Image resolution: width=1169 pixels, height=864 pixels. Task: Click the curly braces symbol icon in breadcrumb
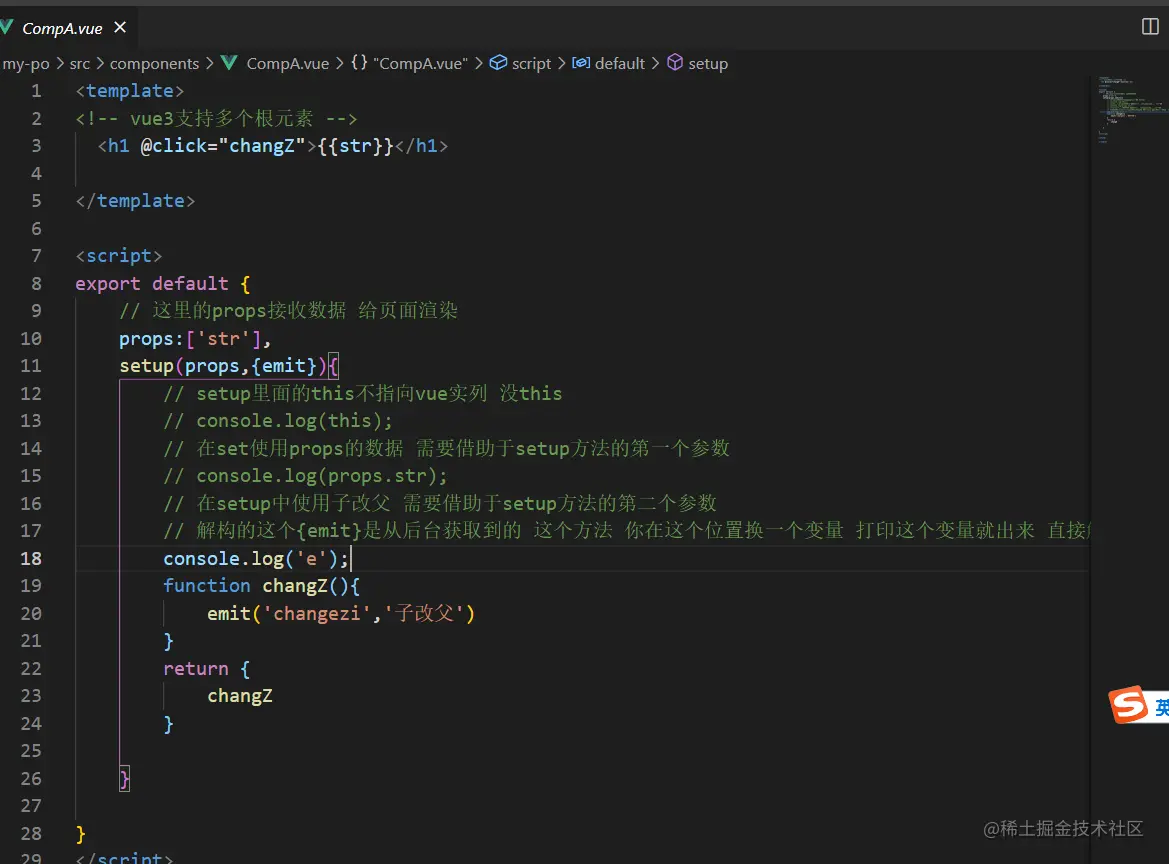pyautogui.click(x=359, y=63)
